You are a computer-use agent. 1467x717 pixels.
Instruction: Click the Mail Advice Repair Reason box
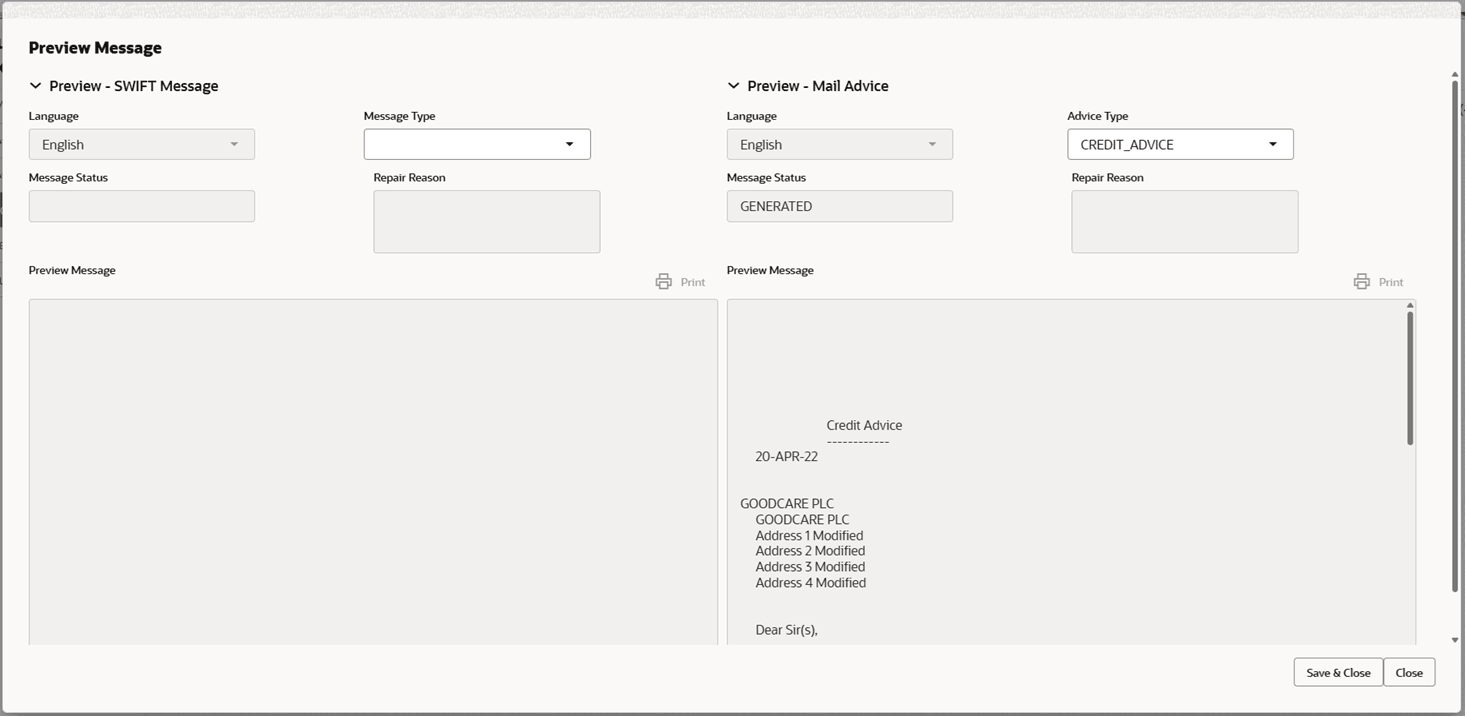pyautogui.click(x=1185, y=222)
